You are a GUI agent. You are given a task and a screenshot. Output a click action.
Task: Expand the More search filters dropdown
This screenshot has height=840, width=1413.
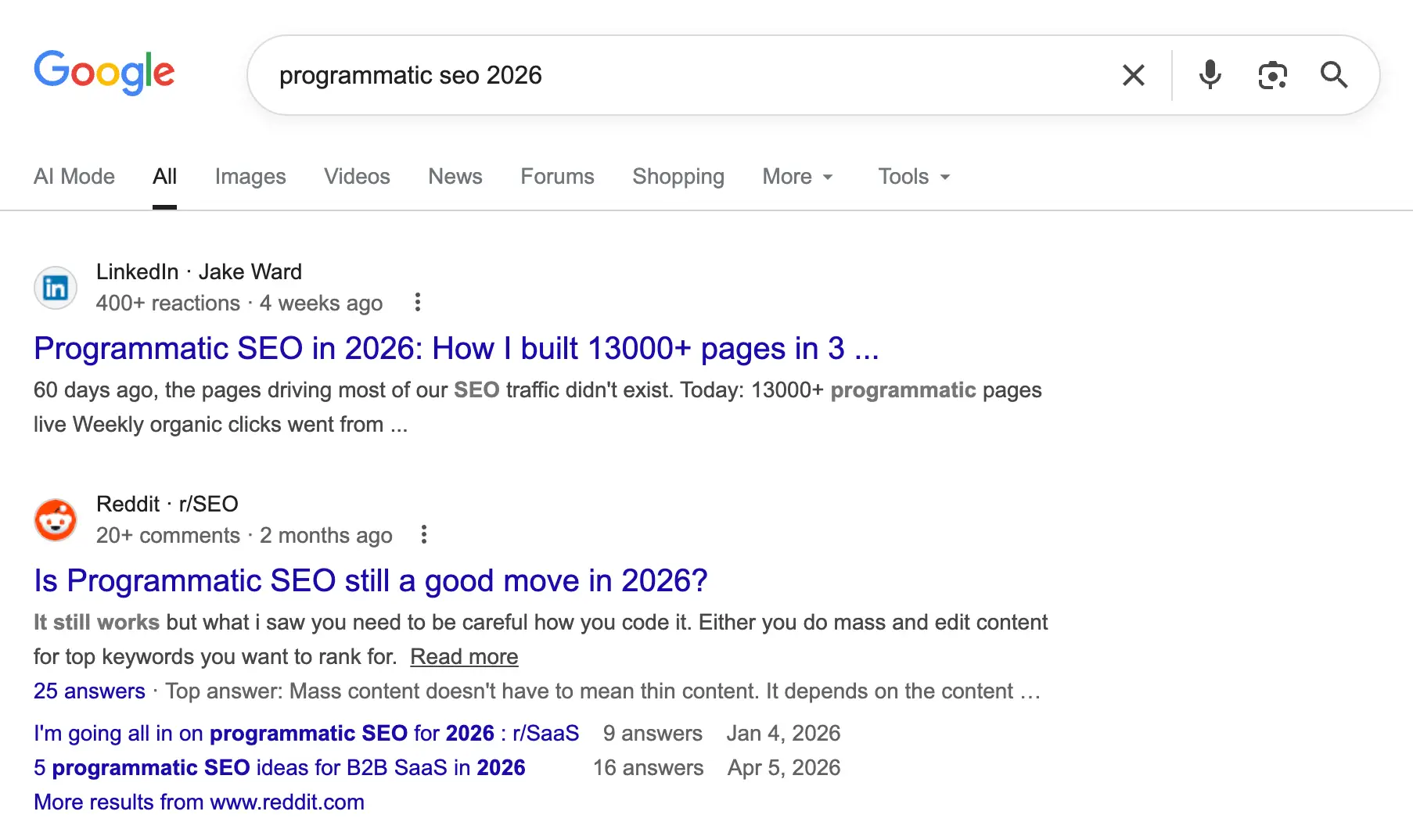click(x=797, y=177)
